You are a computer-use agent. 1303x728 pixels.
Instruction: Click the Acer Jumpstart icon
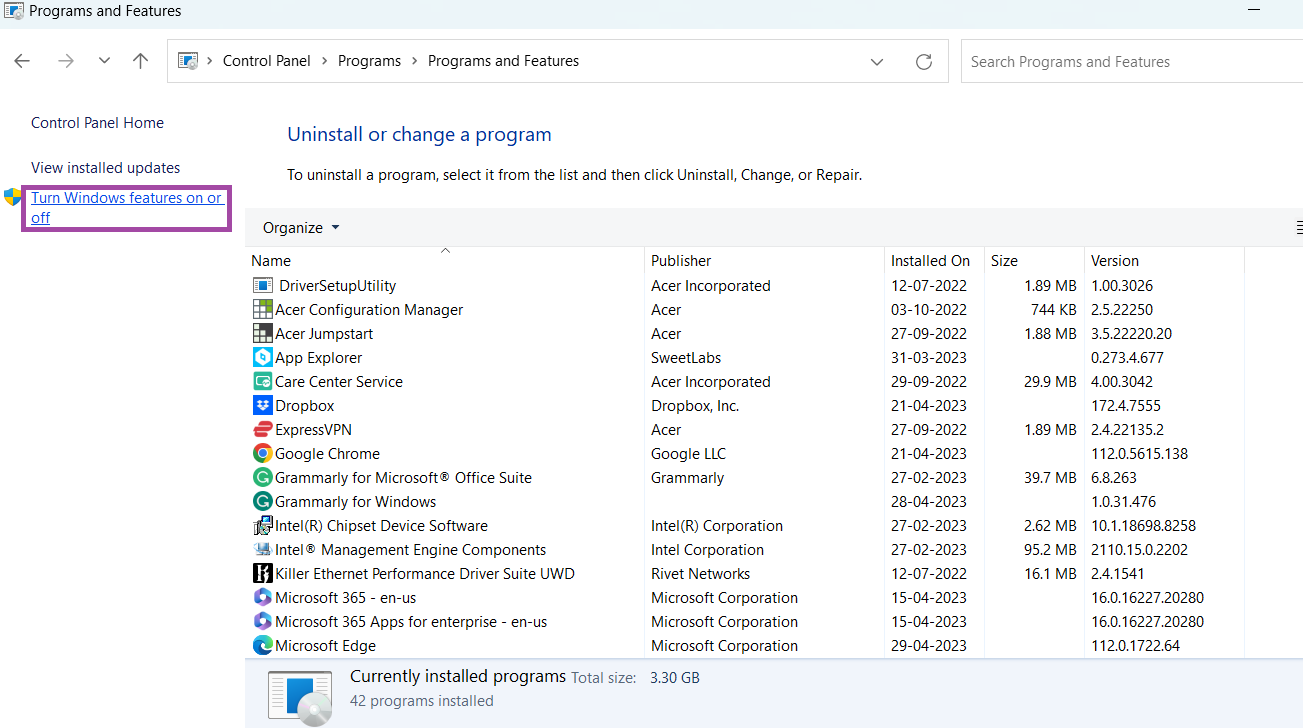tap(262, 334)
